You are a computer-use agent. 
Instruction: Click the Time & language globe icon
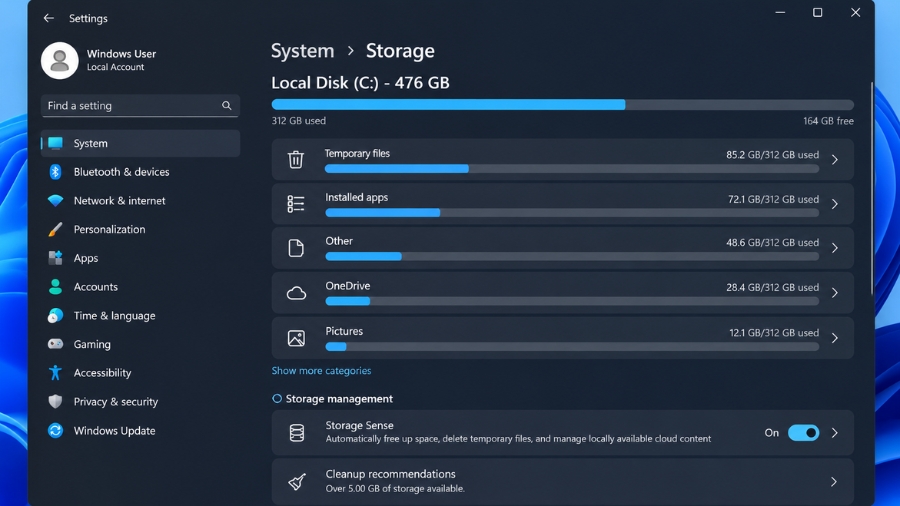coord(55,316)
